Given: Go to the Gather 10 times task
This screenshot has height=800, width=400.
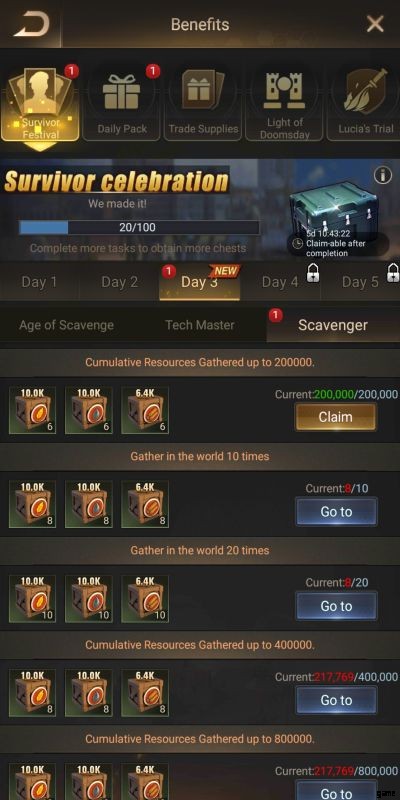Looking at the screenshot, I should click(336, 512).
